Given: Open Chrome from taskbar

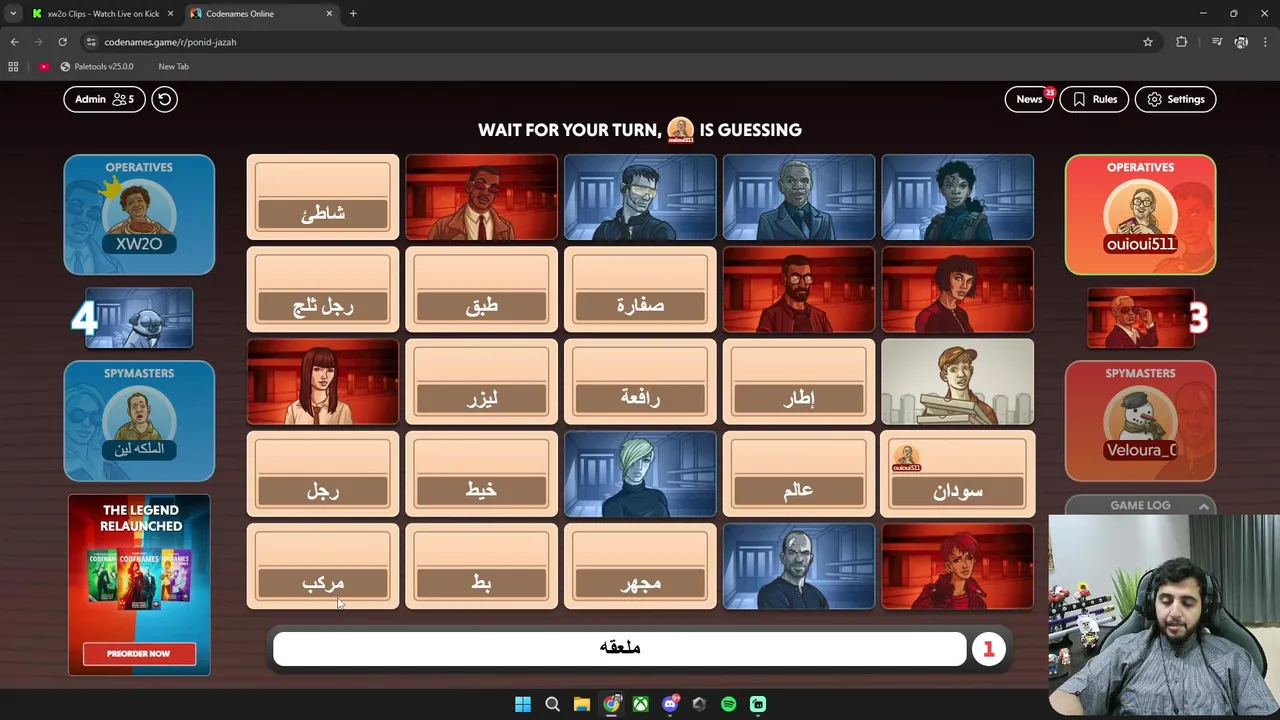Looking at the screenshot, I should pyautogui.click(x=611, y=704).
